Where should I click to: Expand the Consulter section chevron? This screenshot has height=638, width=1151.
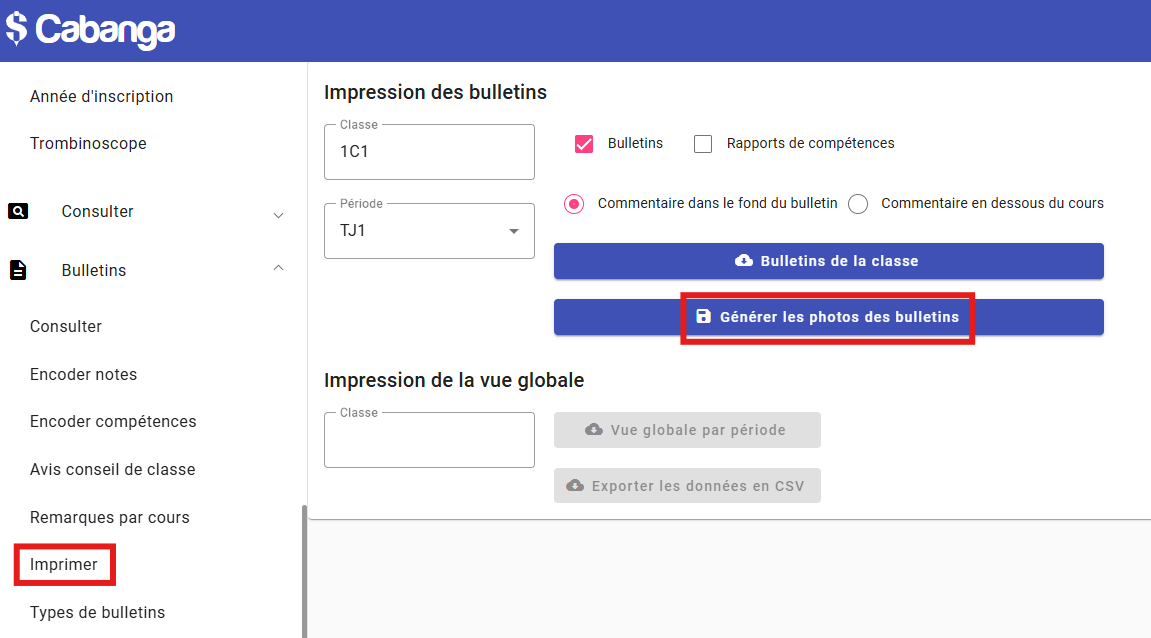tap(279, 214)
